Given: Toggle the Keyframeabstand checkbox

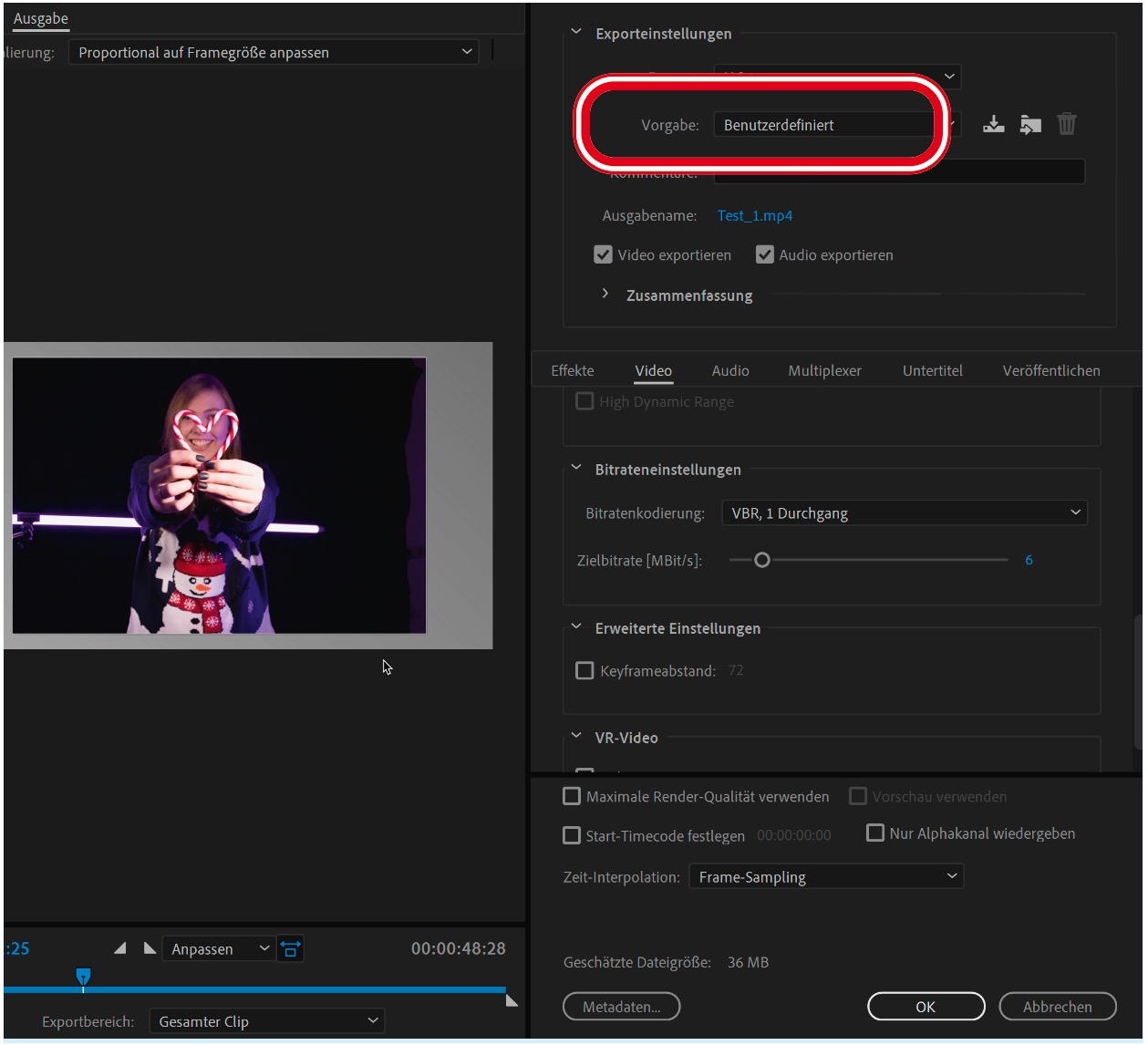Looking at the screenshot, I should click(584, 671).
